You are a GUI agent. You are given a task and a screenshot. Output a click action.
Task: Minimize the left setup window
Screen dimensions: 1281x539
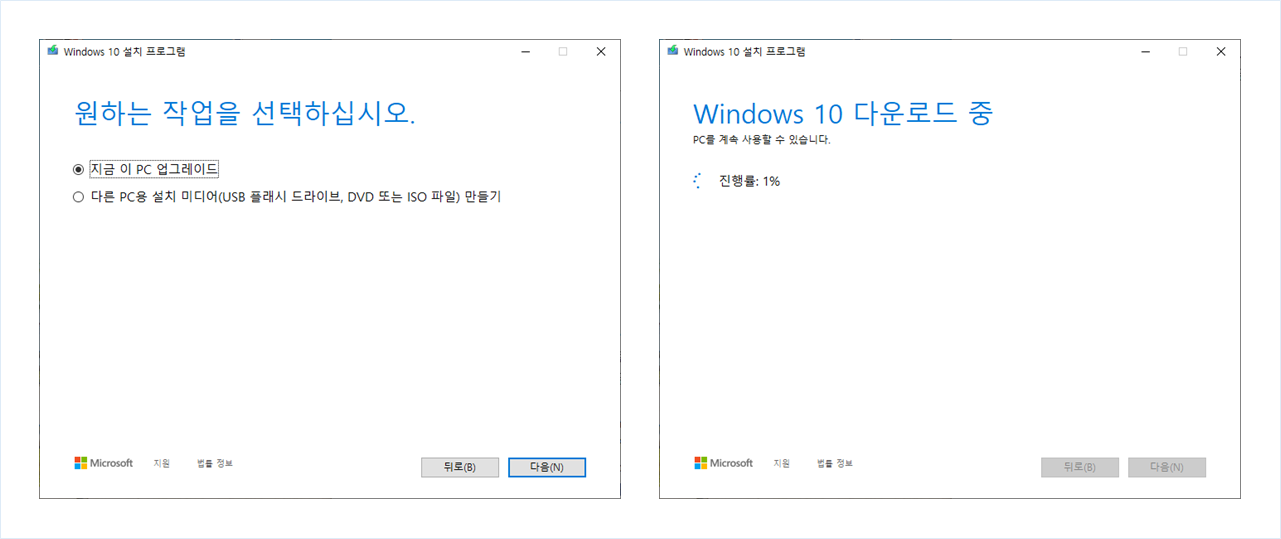(525, 51)
